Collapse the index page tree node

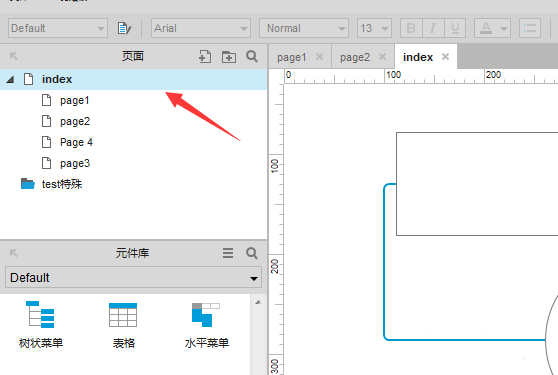[10, 79]
